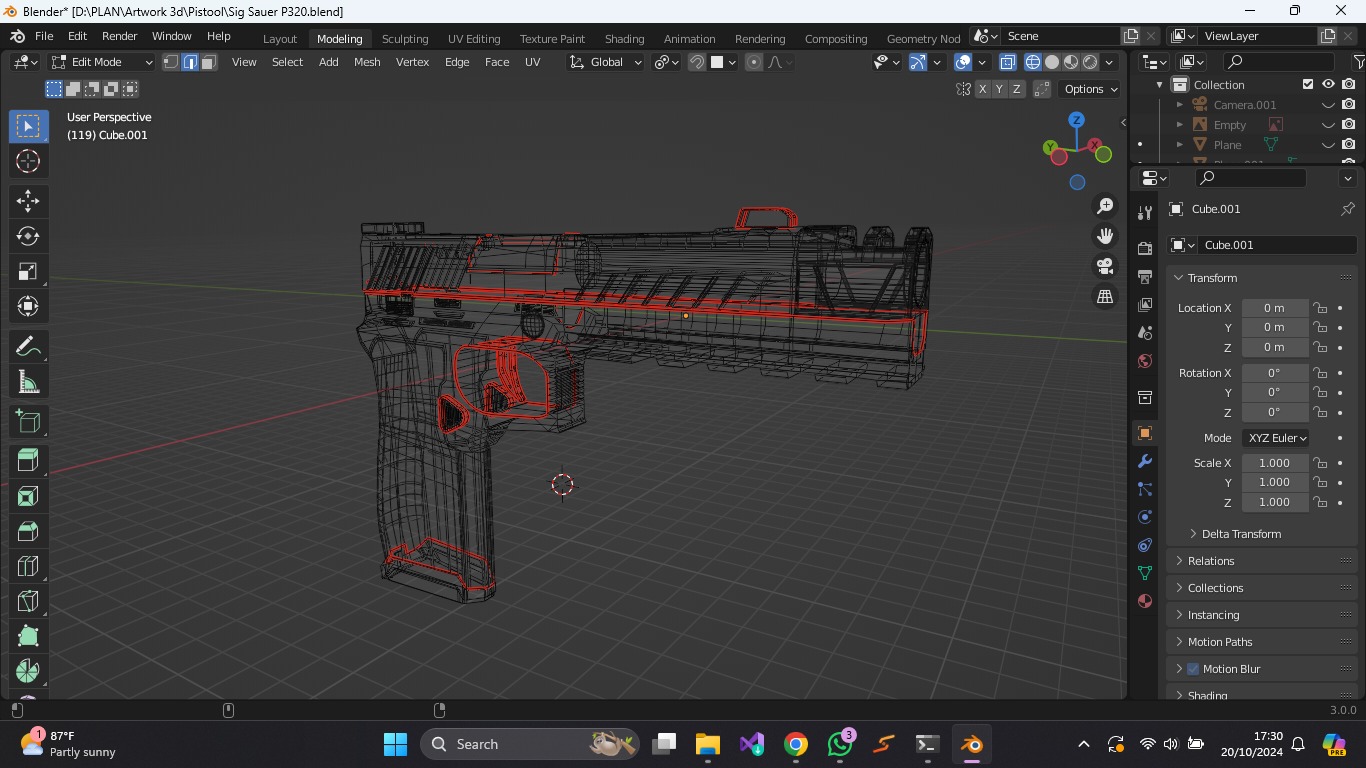The height and width of the screenshot is (768, 1366).
Task: Open the outliner filter funnel
Action: 1359,62
